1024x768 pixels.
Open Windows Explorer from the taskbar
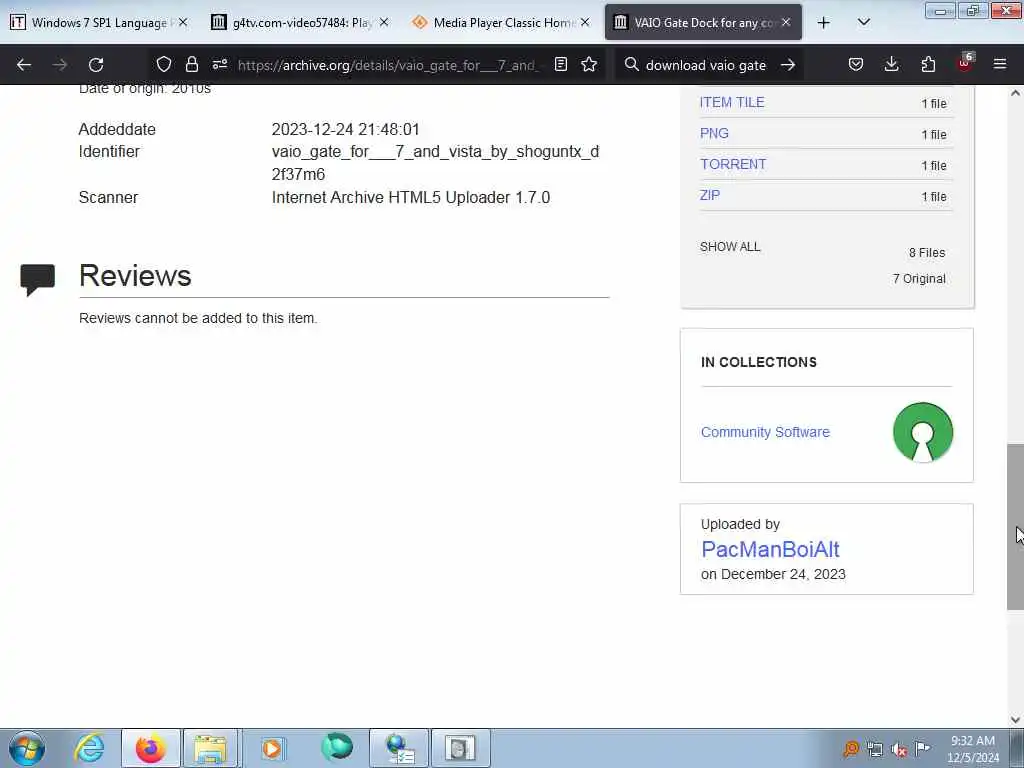pyautogui.click(x=210, y=748)
